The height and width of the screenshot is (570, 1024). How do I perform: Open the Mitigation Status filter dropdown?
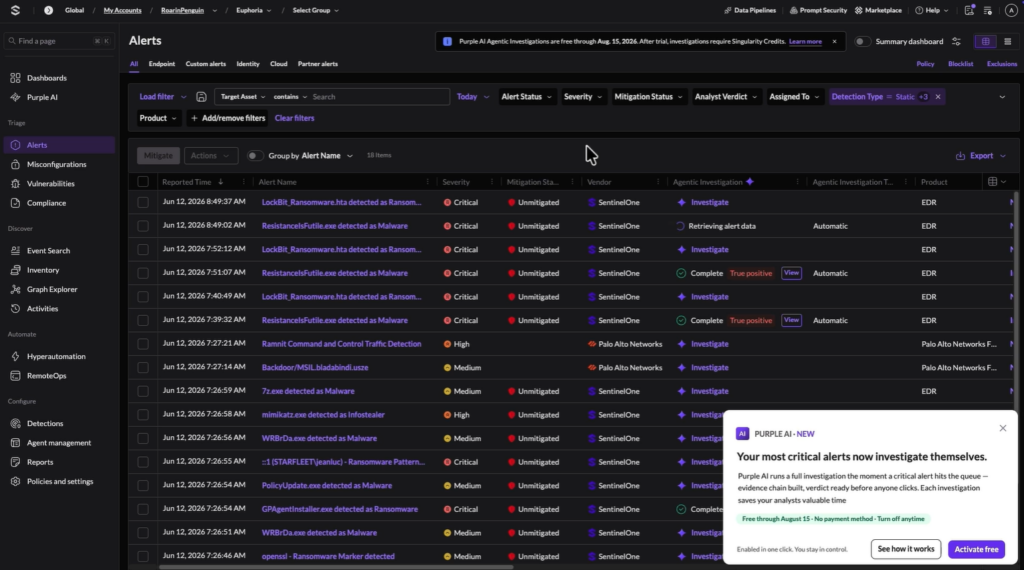click(648, 97)
